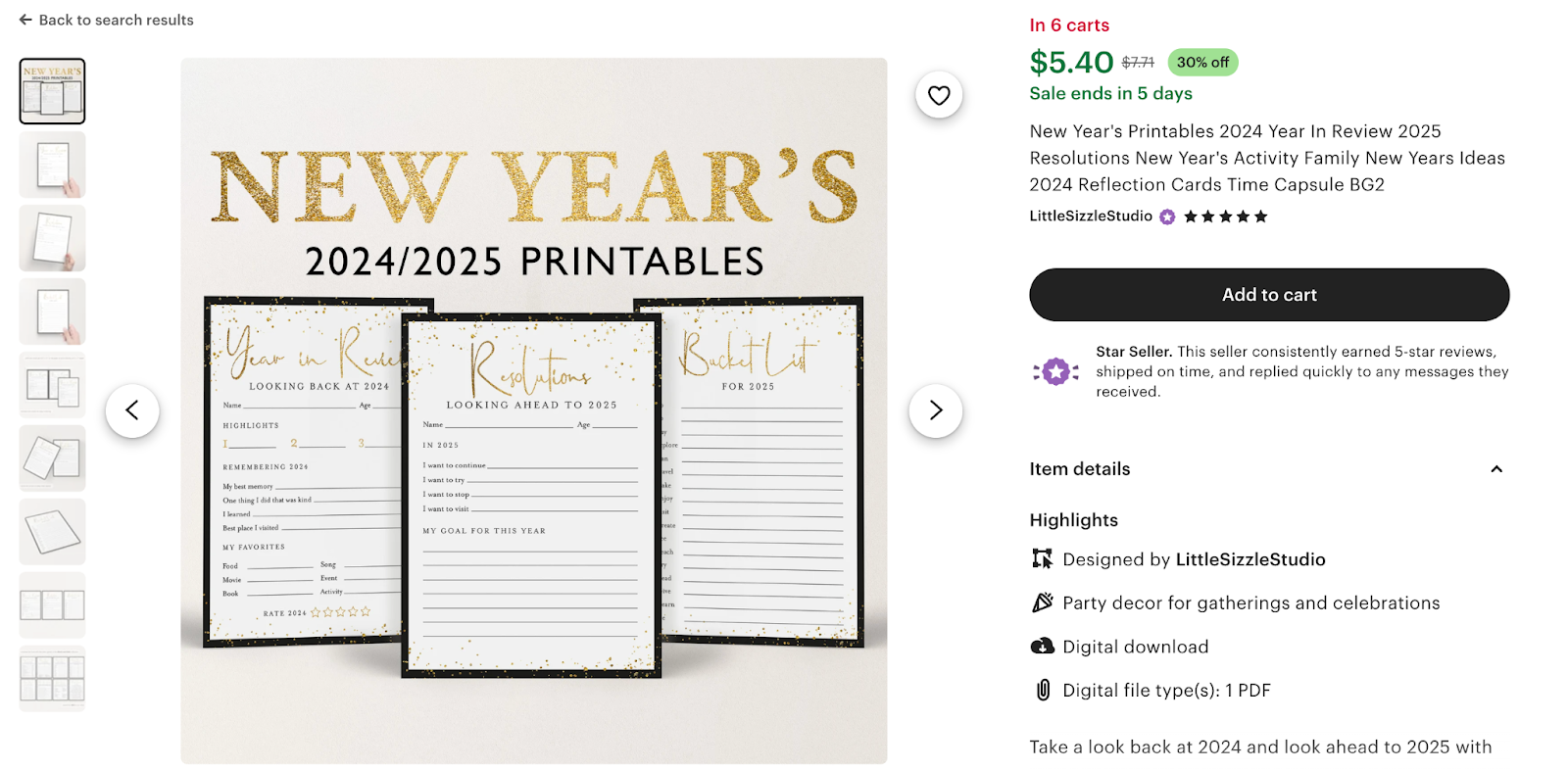Click the 30% off sale badge
This screenshot has width=1568, height=770.
click(1202, 62)
